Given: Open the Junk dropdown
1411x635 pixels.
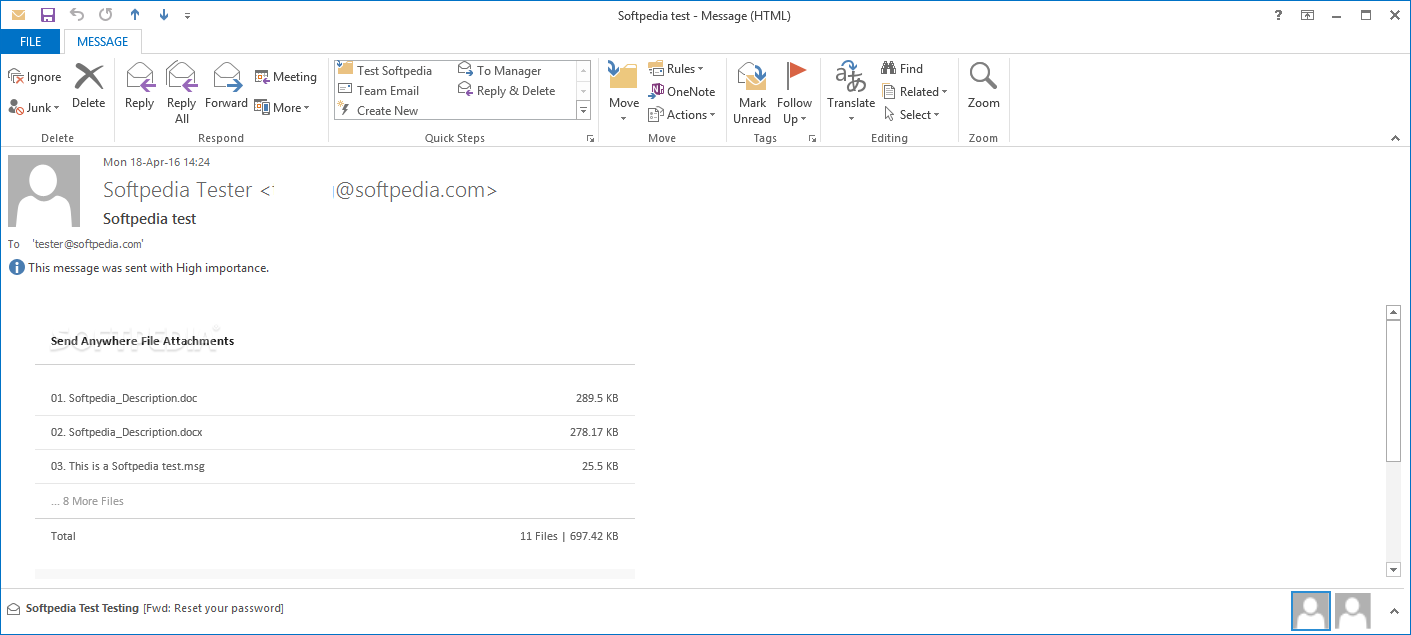Looking at the screenshot, I should (35, 107).
